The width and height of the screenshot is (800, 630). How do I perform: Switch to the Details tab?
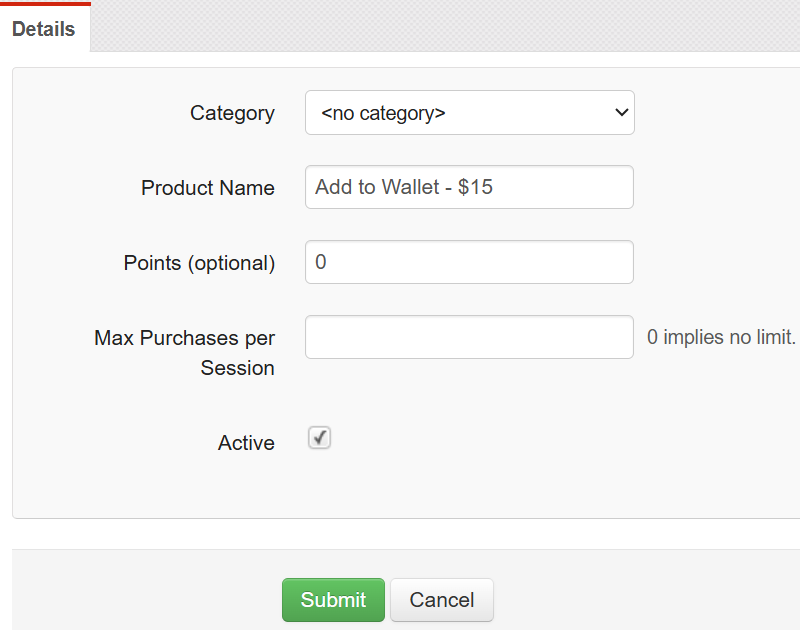pyautogui.click(x=45, y=29)
